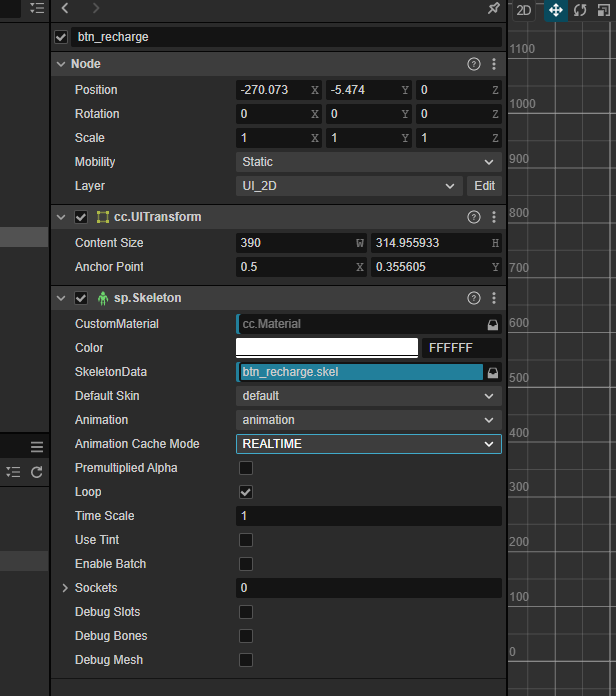Click the top-left panel list toggle icon

pyautogui.click(x=37, y=8)
